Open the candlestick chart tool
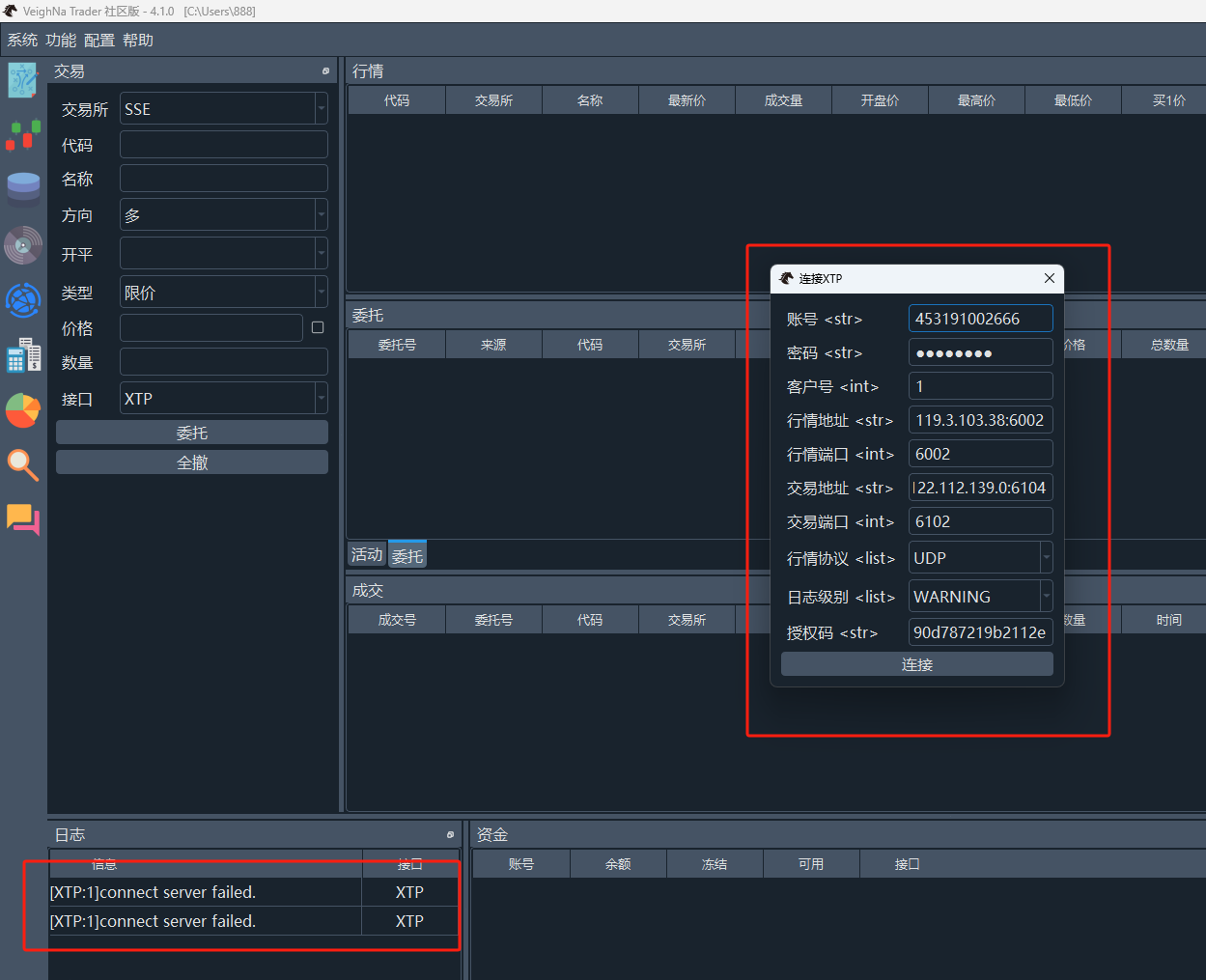1206x980 pixels. pos(23,135)
